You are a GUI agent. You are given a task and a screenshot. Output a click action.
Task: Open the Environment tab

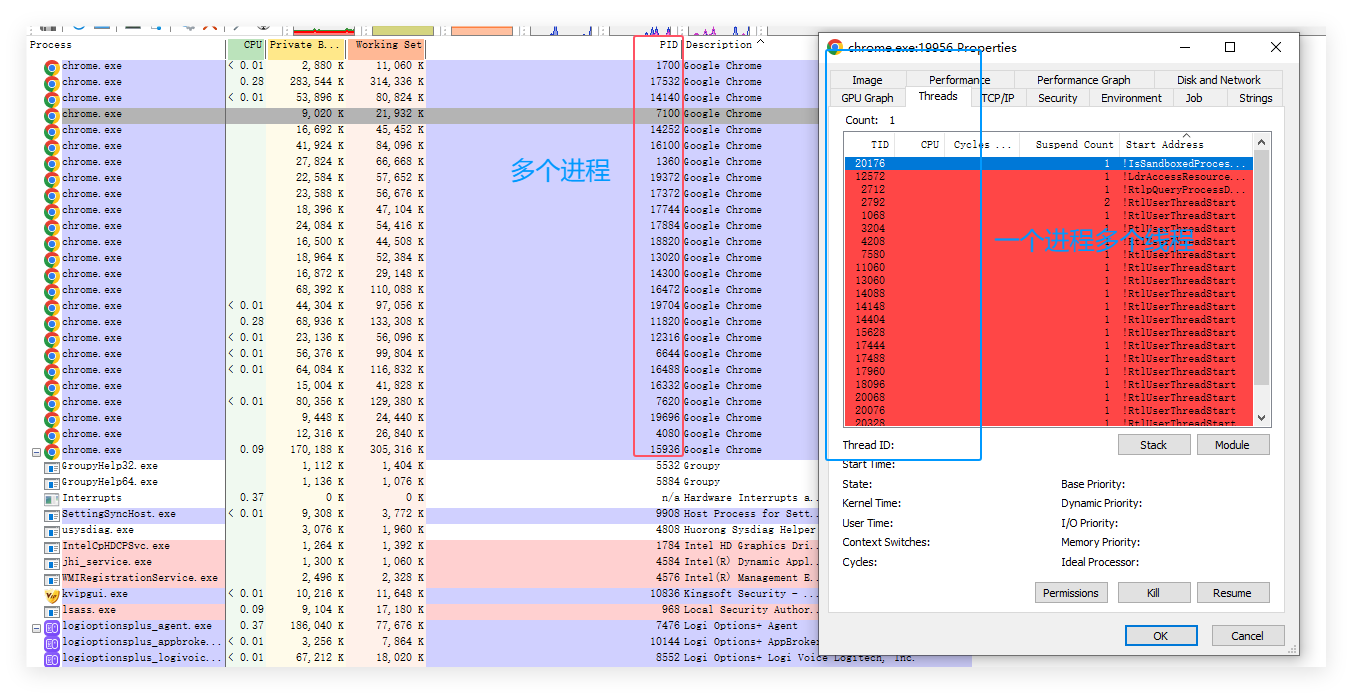1131,98
